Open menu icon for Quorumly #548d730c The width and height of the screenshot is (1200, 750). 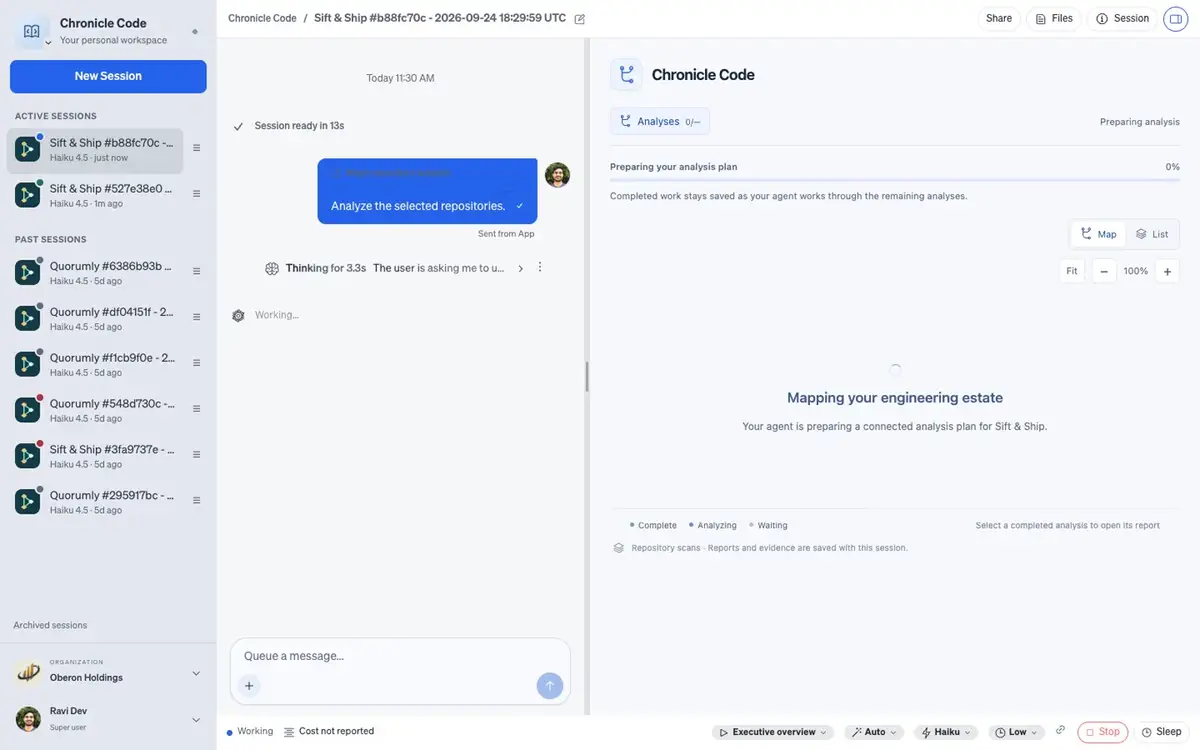click(197, 409)
